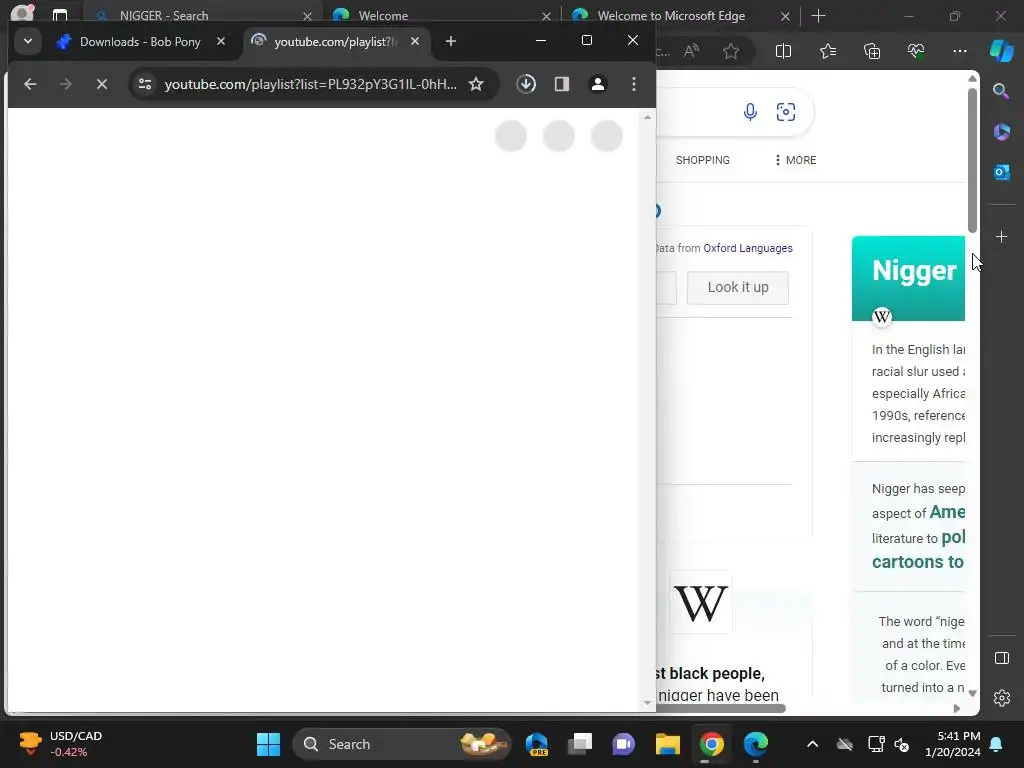Search by voice with the microphone icon
Viewport: 1024px width, 768px height.
click(750, 112)
